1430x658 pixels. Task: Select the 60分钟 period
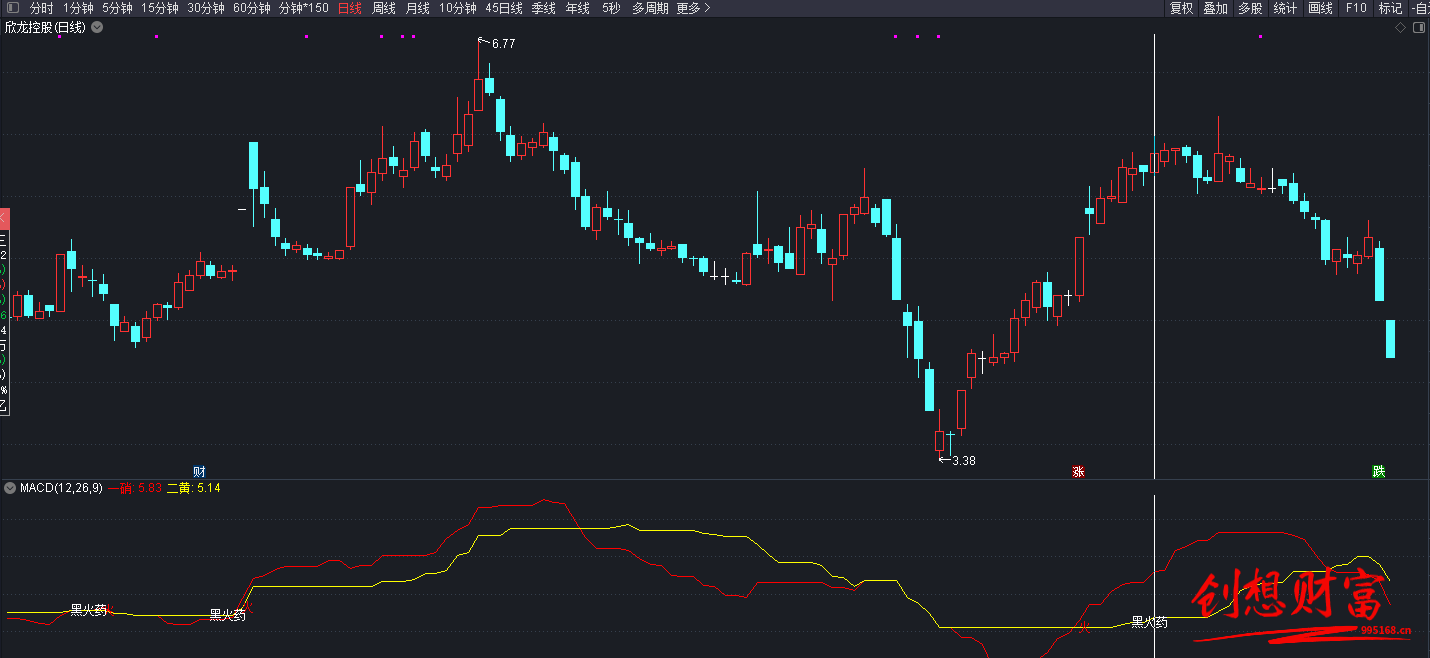252,8
